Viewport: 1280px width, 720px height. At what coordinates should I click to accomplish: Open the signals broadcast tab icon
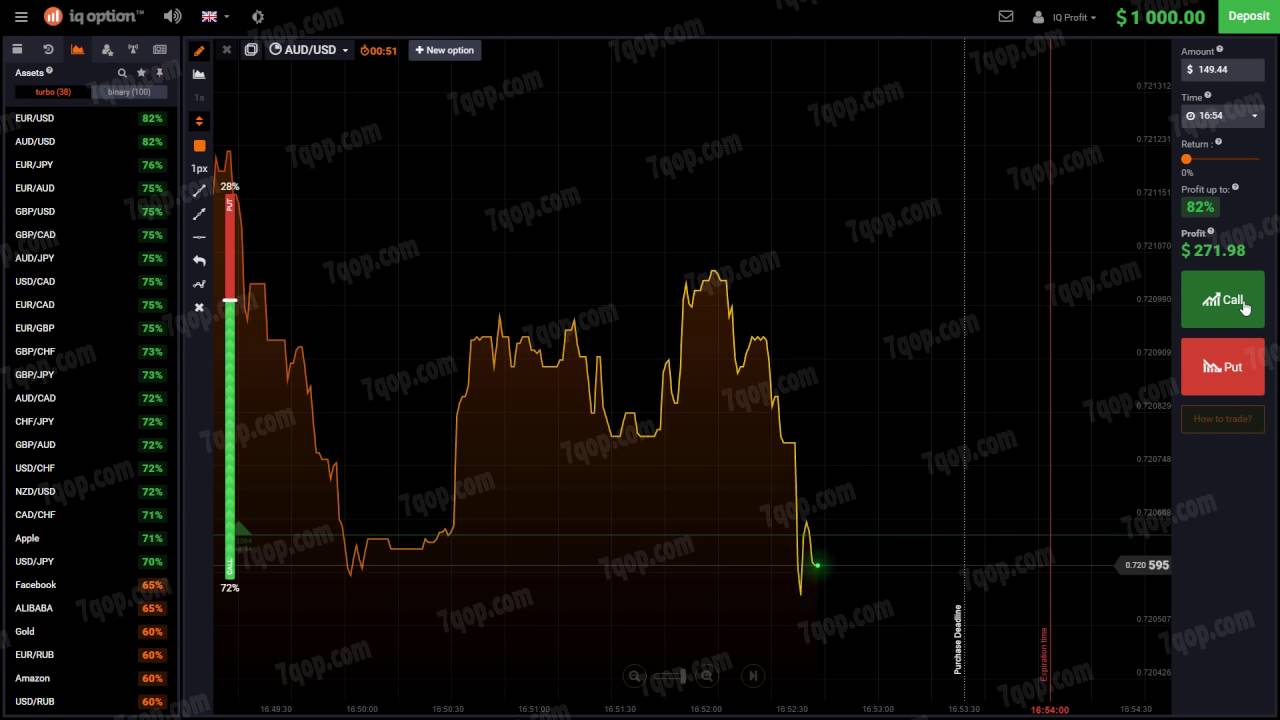tap(132, 49)
